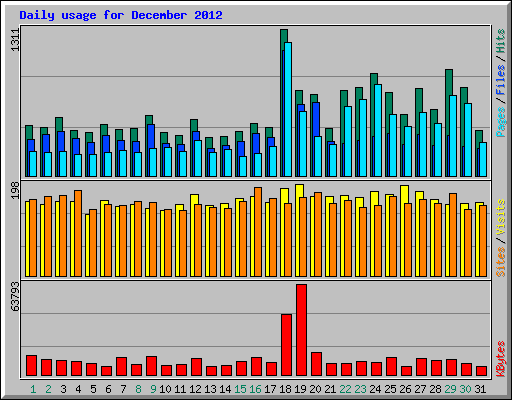The width and height of the screenshot is (512, 400).
Task: Click the cyan Pages bar for day 31
Action: (483, 159)
